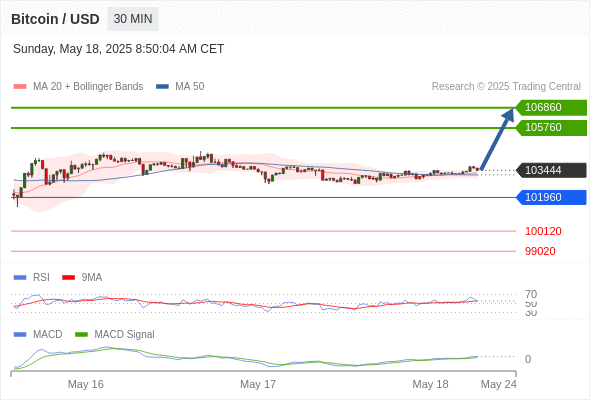The image size is (590, 400).
Task: Click the 30 MIN timeframe badge
Action: tap(133, 19)
